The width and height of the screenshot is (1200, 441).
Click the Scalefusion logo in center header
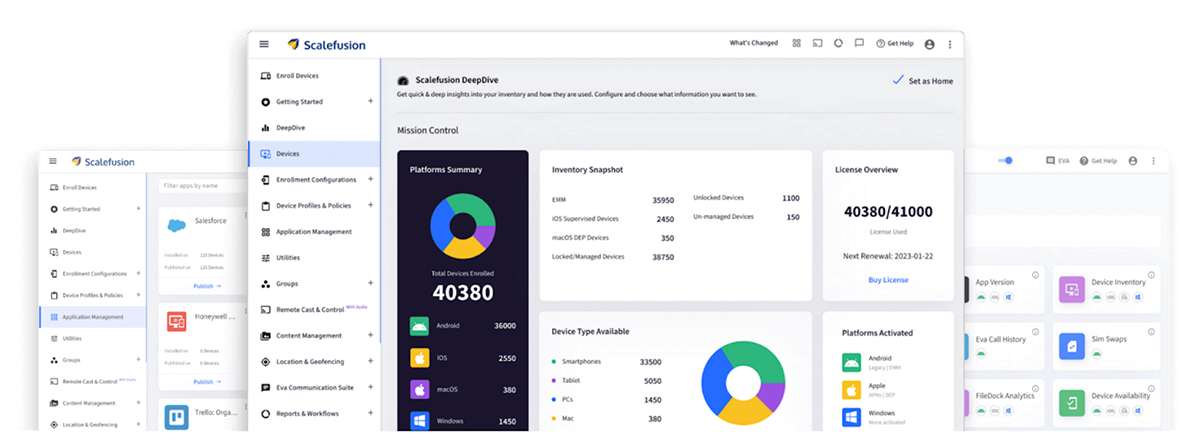[x=325, y=44]
